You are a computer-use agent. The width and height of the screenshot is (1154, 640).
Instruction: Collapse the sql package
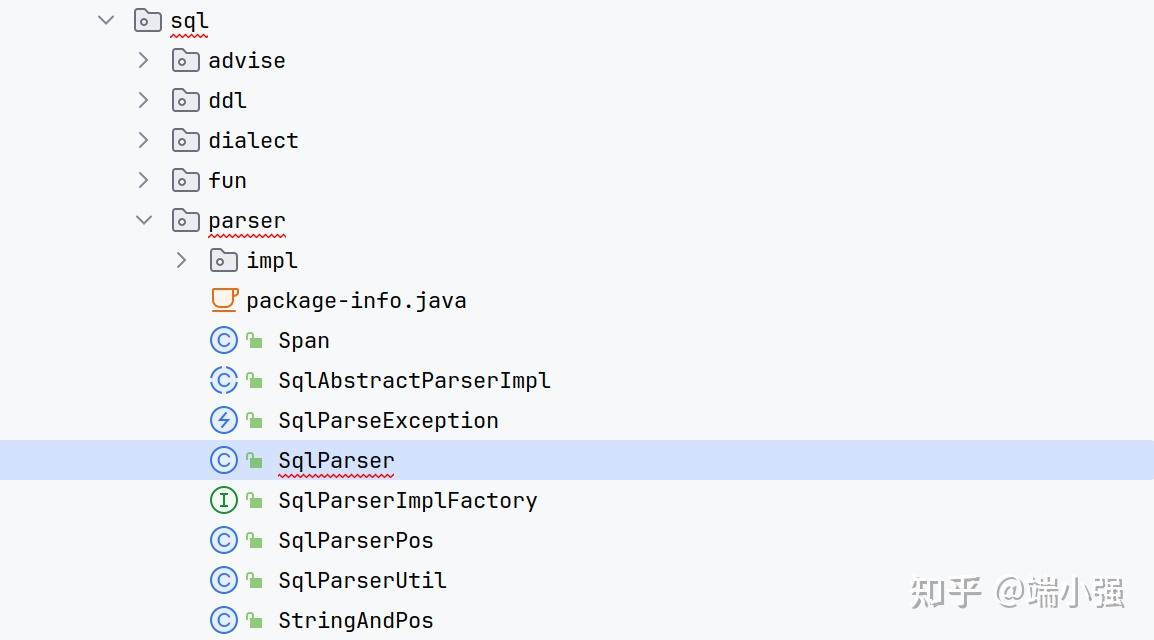(105, 19)
